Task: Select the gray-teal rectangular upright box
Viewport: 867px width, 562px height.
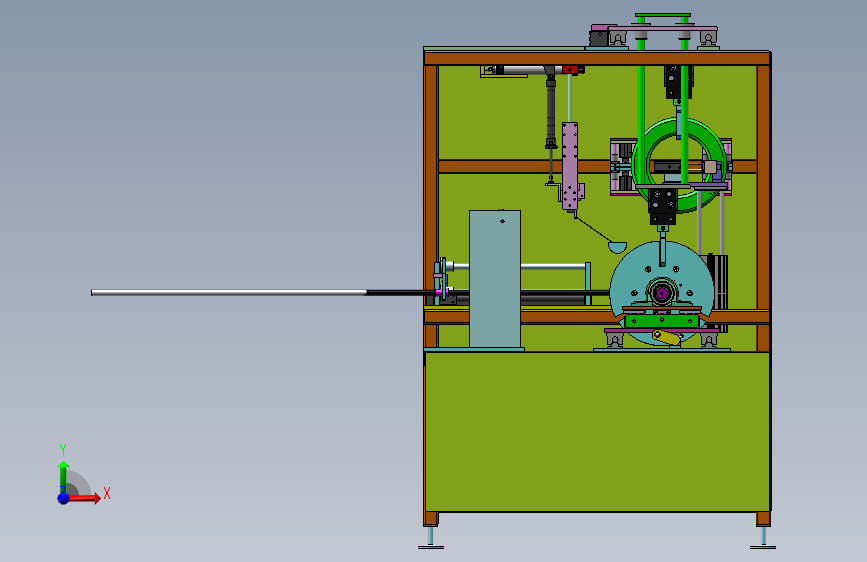Action: tap(495, 279)
